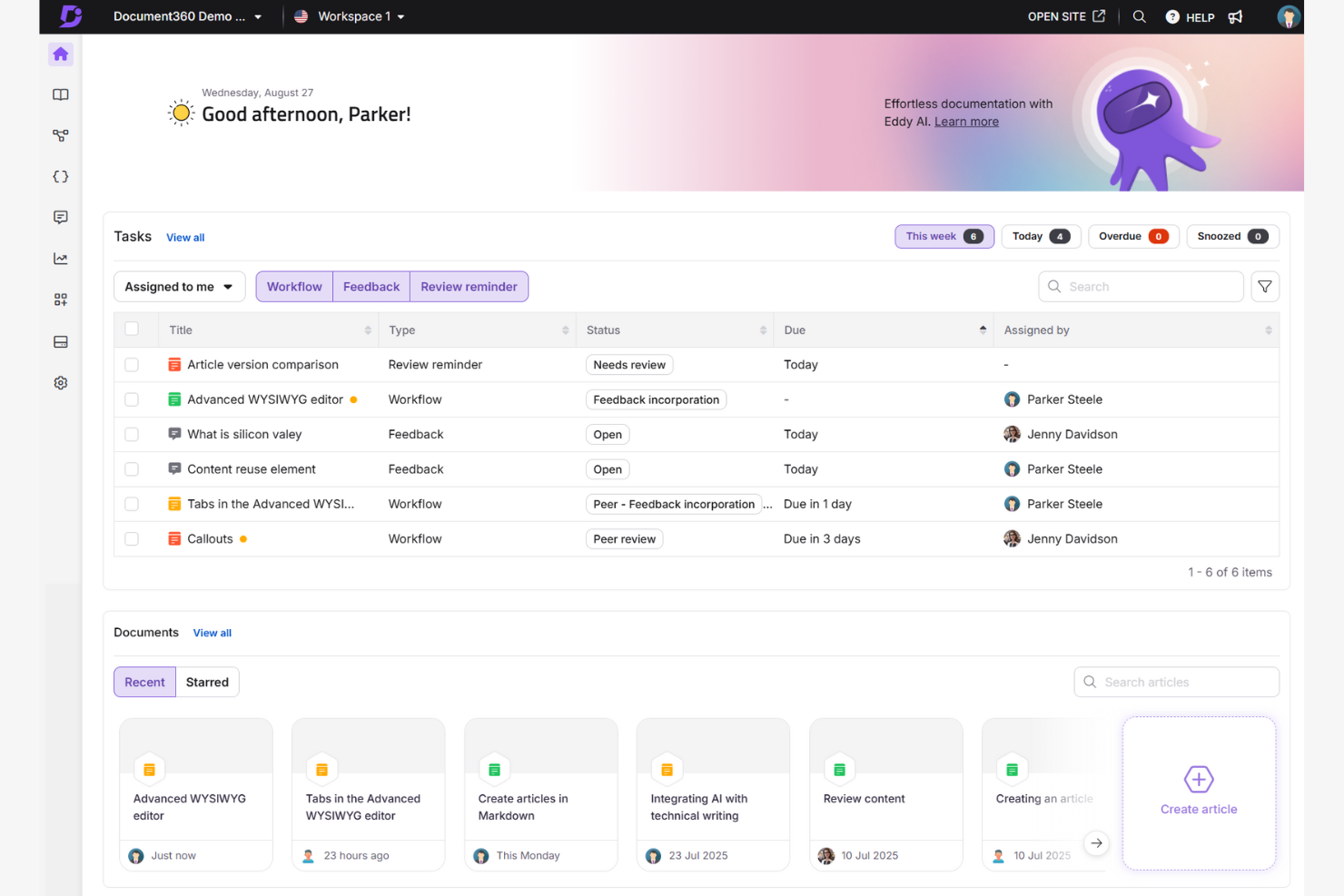Open the Assigned to me dropdown
Viewport: 1344px width, 896px height.
tap(179, 286)
